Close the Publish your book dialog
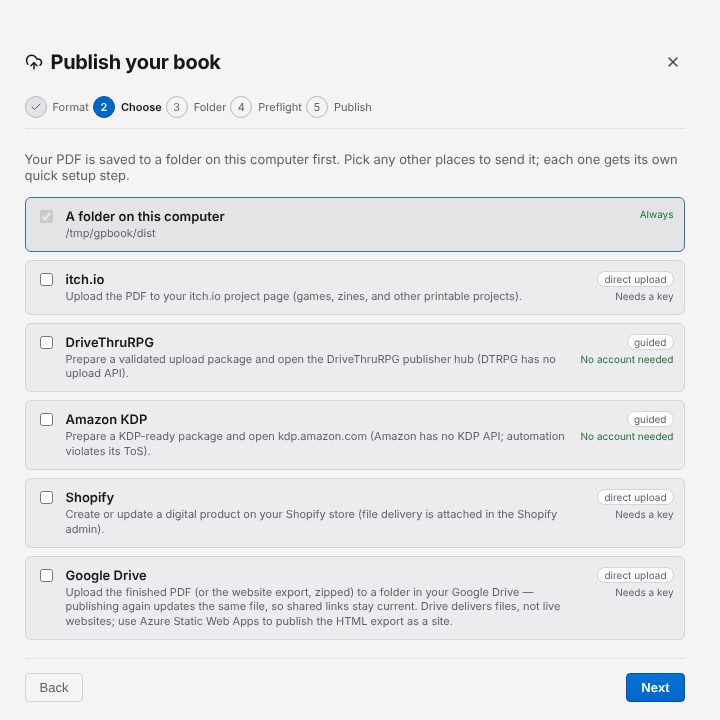 (673, 62)
